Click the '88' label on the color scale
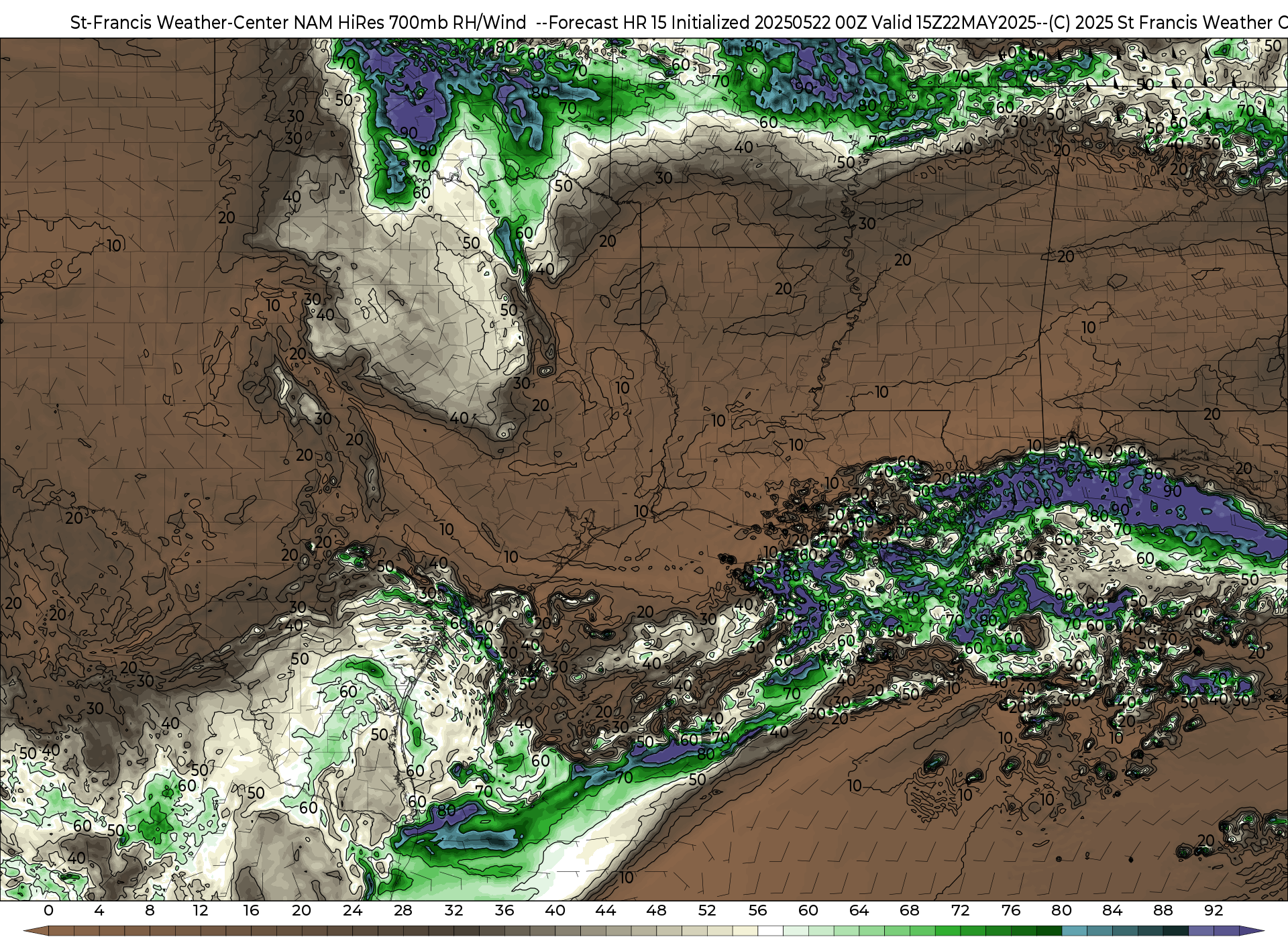 point(1163,910)
